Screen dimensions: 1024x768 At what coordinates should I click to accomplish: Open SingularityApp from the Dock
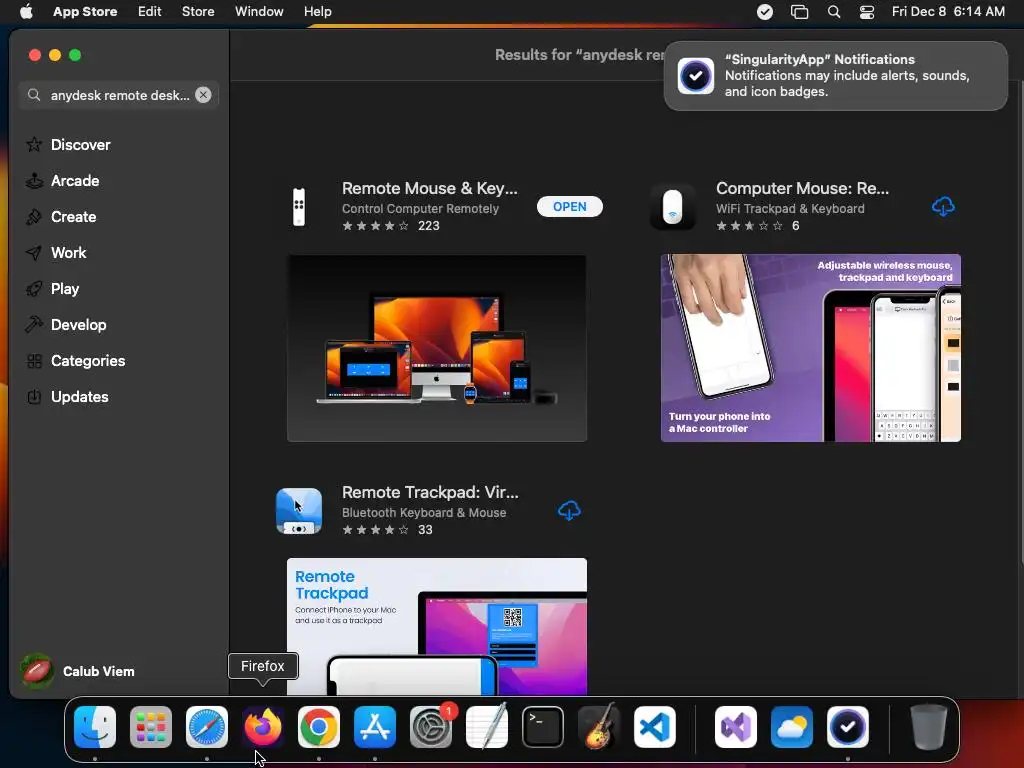tap(848, 727)
